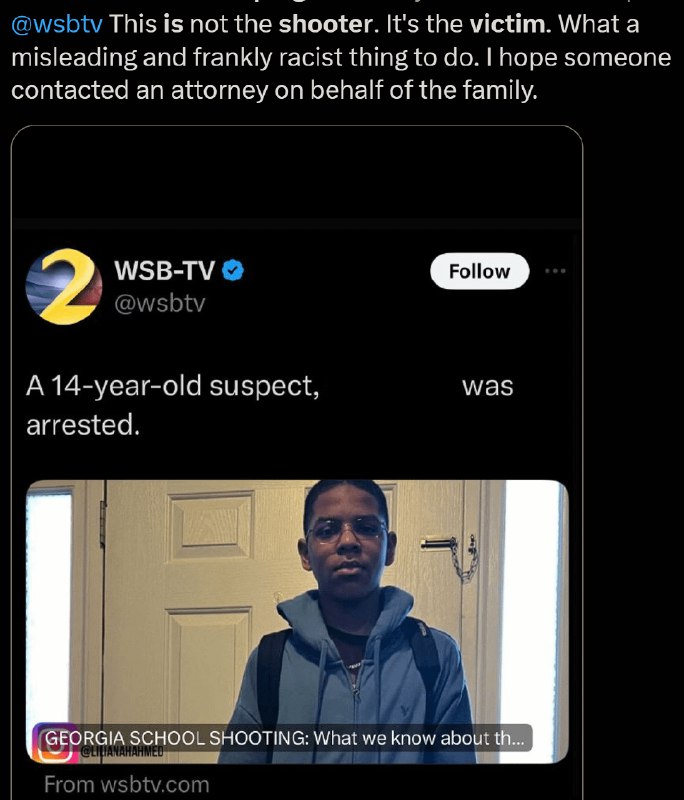Open the three-dot more options menu
The width and height of the screenshot is (684, 800).
tap(555, 271)
